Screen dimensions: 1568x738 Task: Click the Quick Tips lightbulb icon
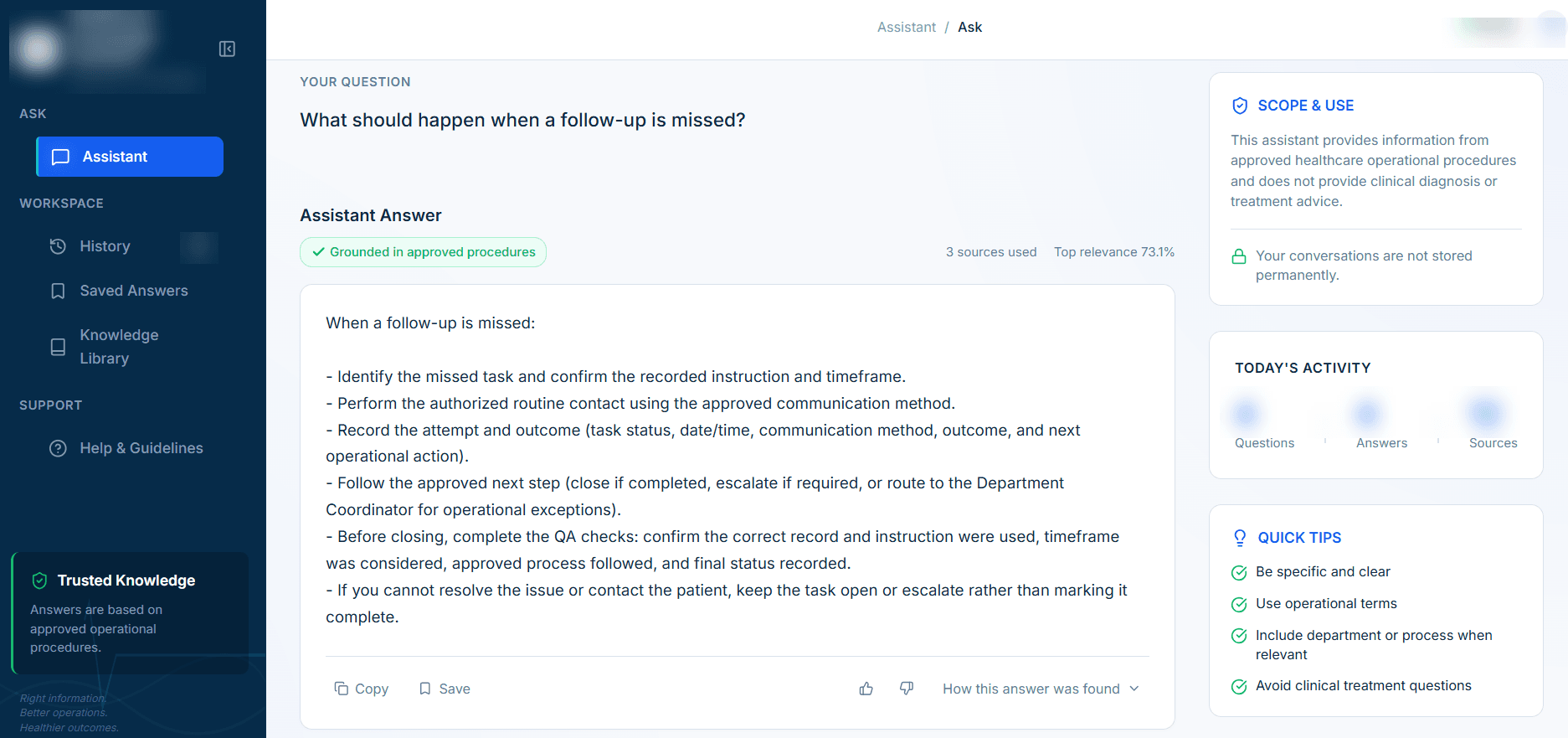1240,538
